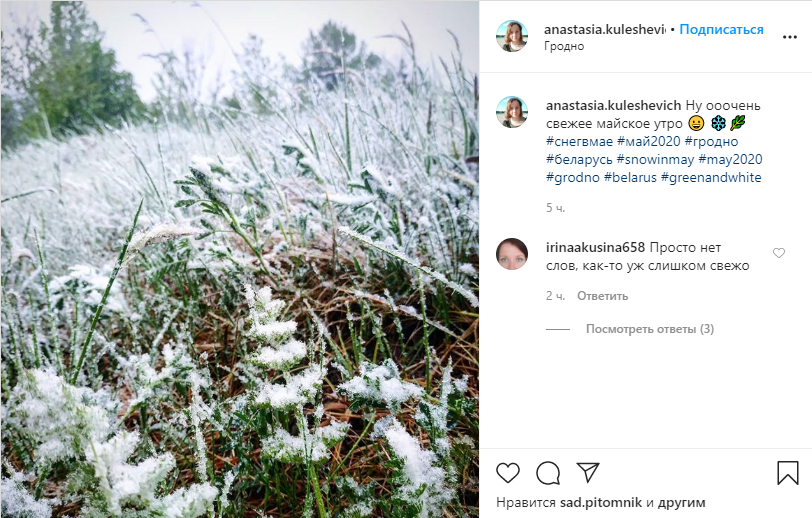Open hashtag #greenandwhite
Image resolution: width=812 pixels, height=518 pixels.
tap(711, 178)
